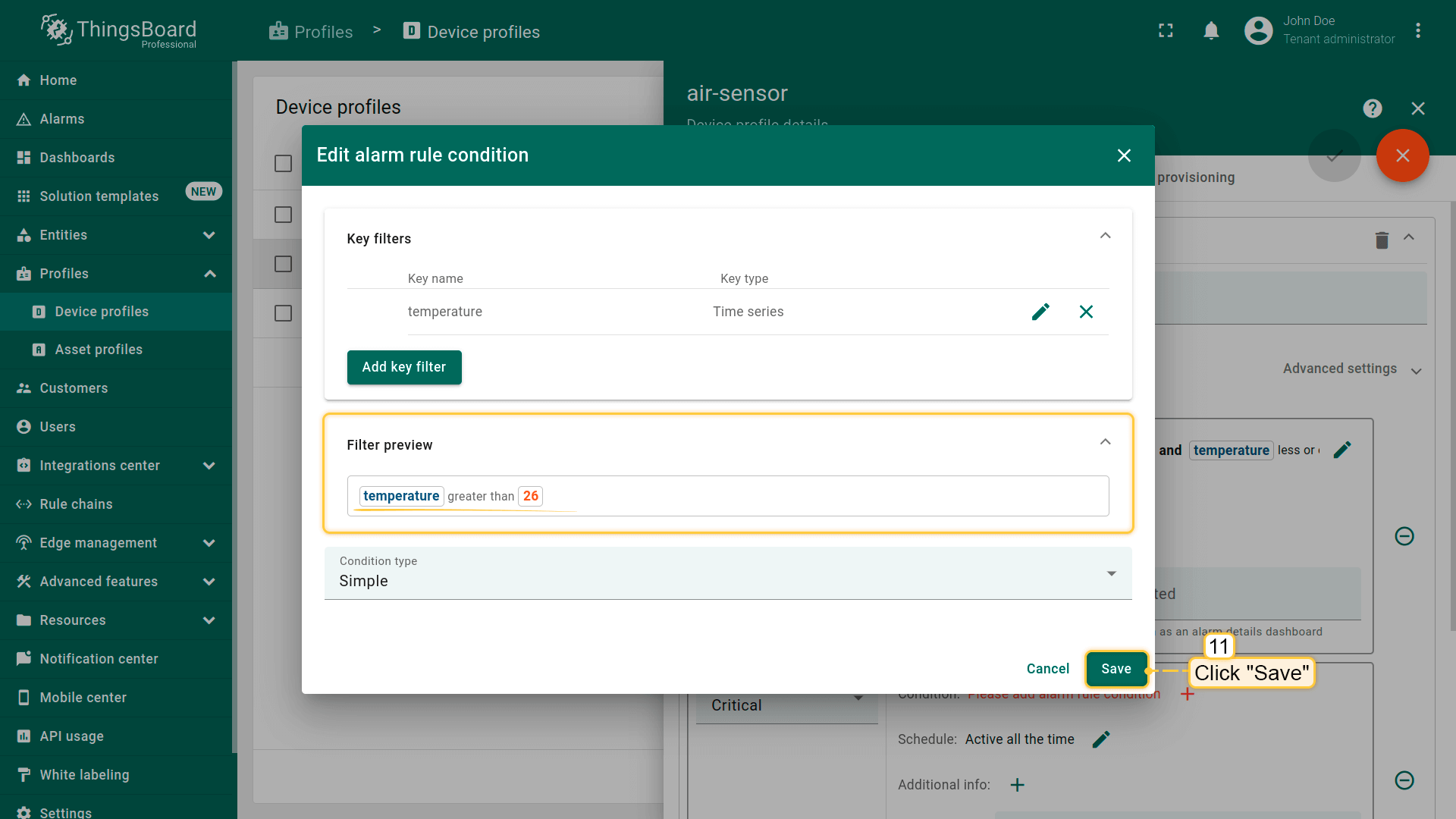Open Rule chains in sidebar
Image resolution: width=1456 pixels, height=819 pixels.
(x=76, y=504)
